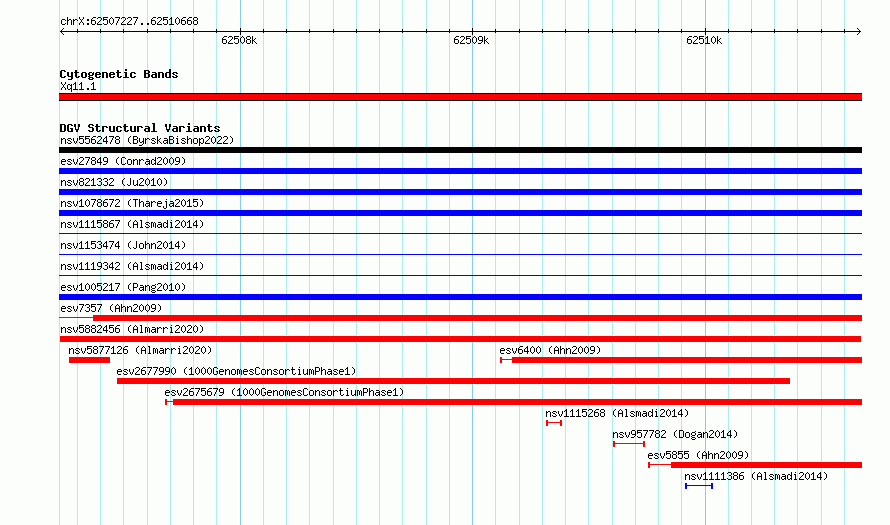The height and width of the screenshot is (525, 890).
Task: Open variant nsv5877126 (Almarri2020)
Action: [x=140, y=350]
